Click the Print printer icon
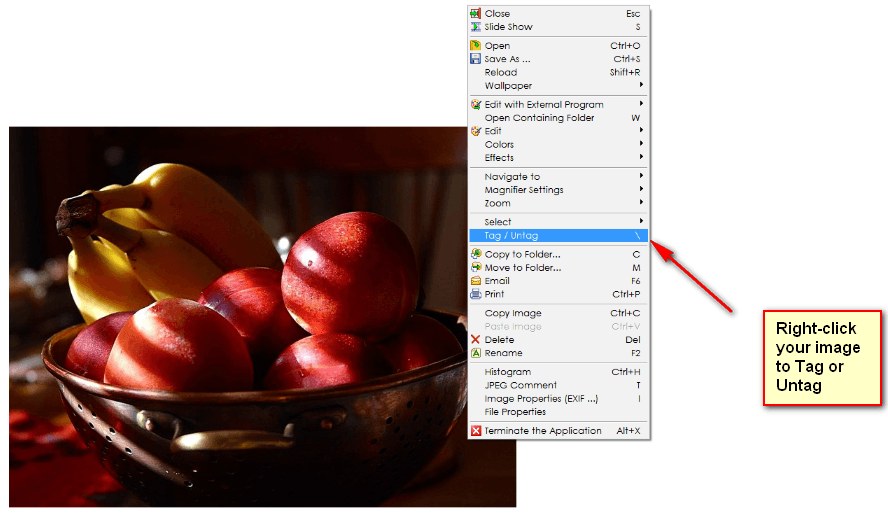The image size is (888, 518). pos(476,294)
